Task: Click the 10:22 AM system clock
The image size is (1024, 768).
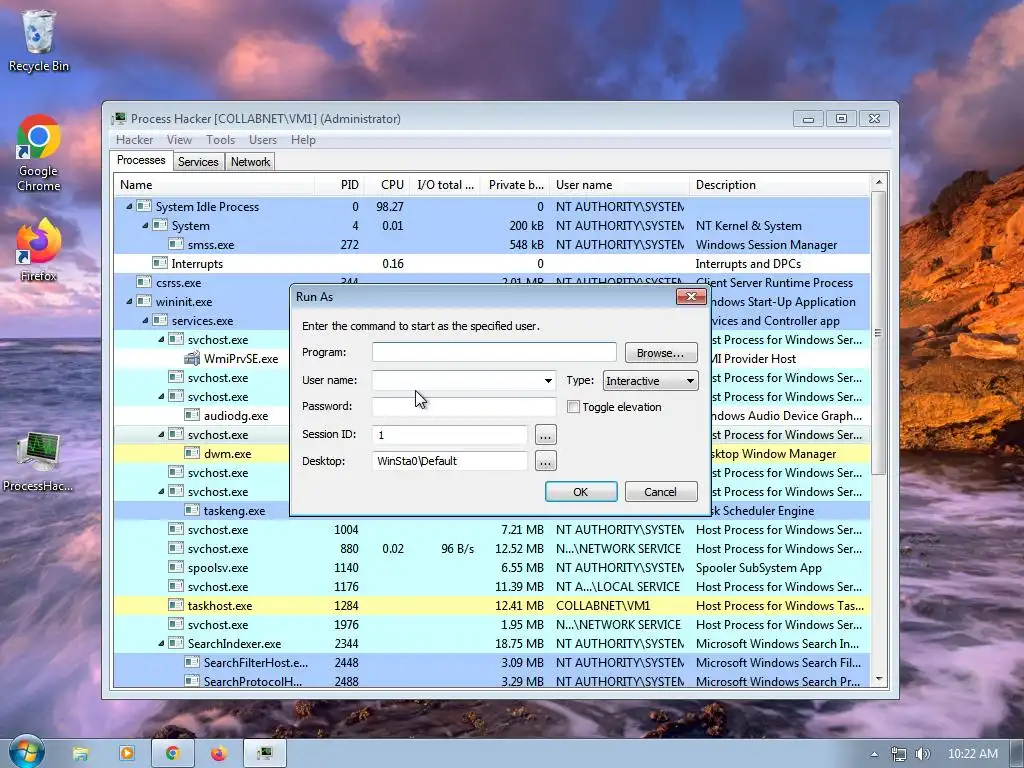Action: click(x=972, y=754)
